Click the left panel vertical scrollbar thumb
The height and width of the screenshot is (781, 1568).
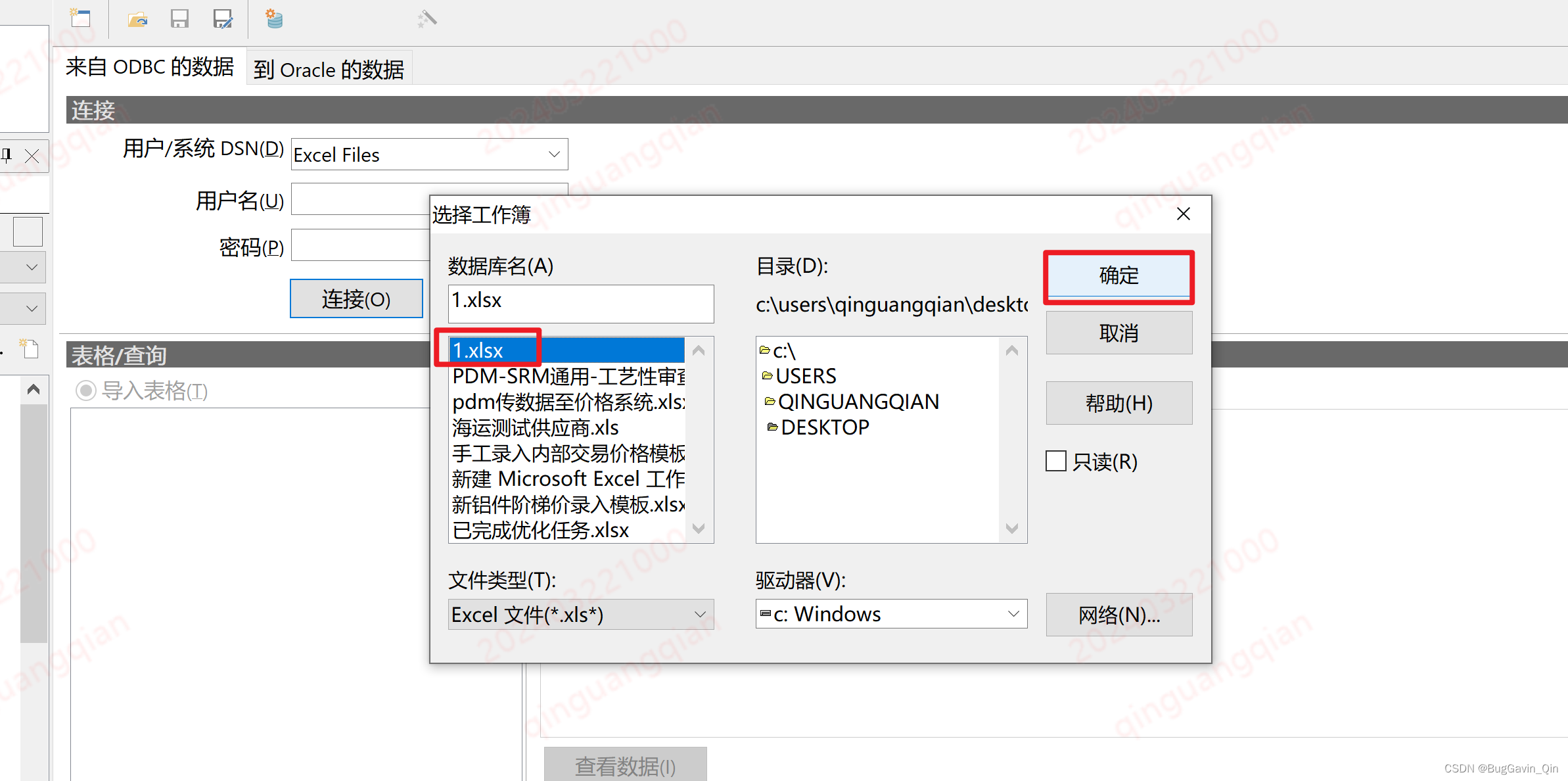34,523
